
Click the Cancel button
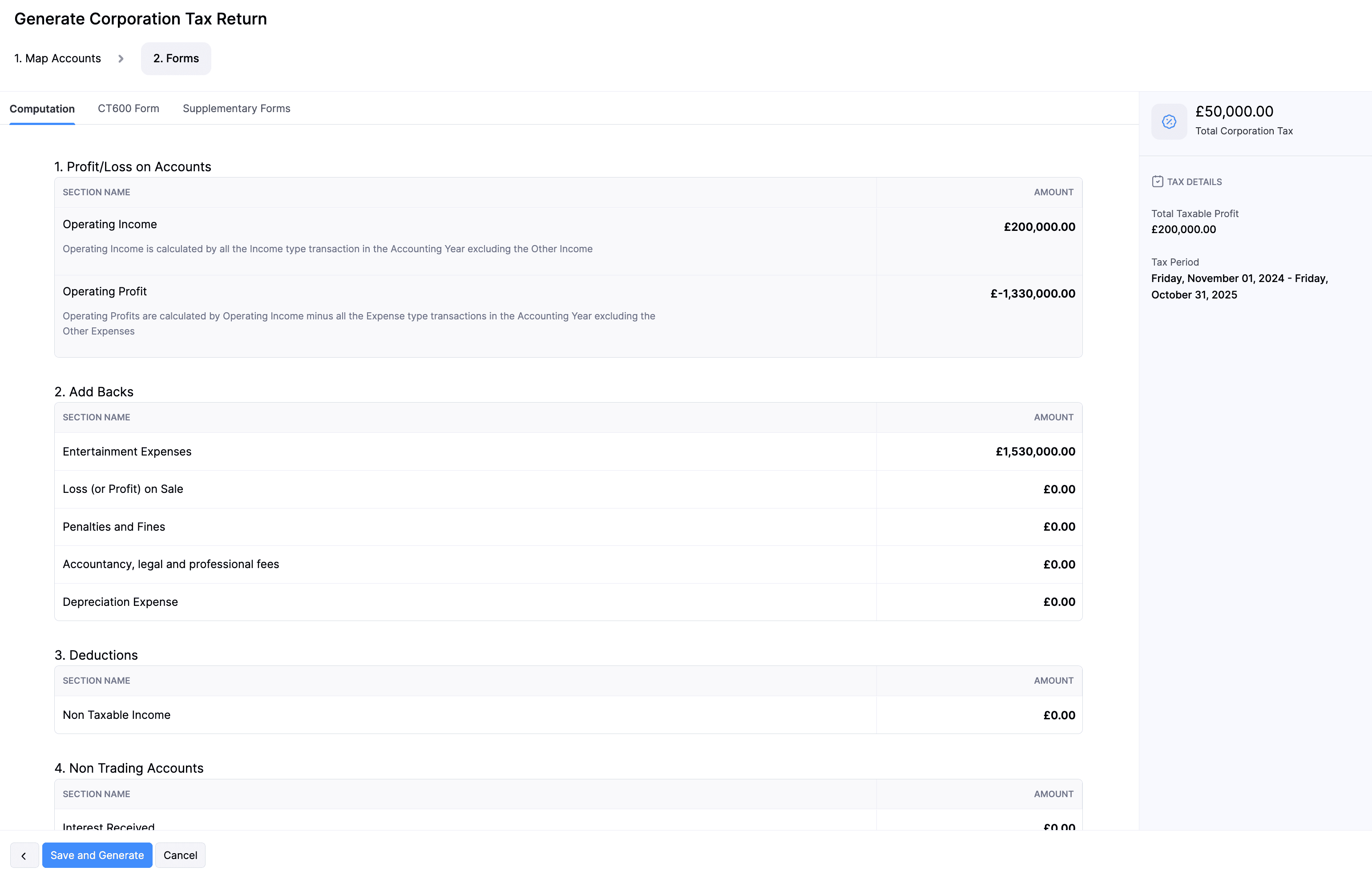(180, 855)
